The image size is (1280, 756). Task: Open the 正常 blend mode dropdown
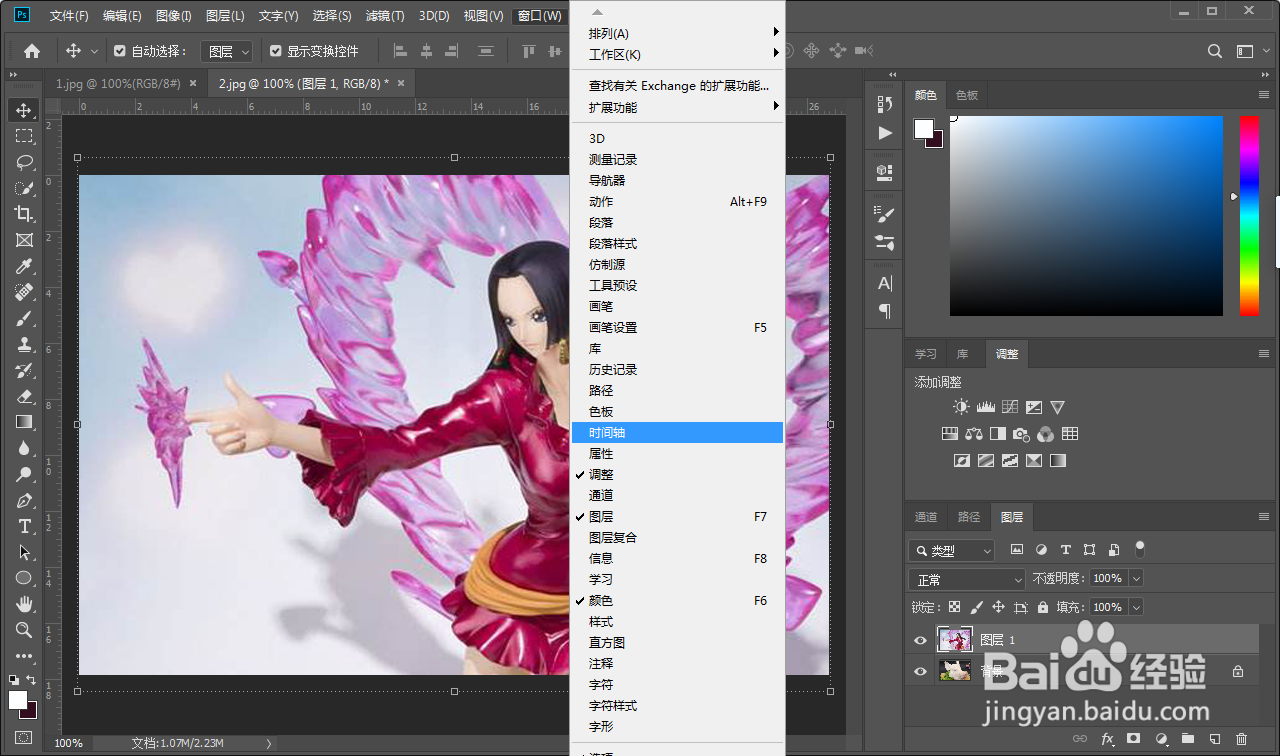967,579
